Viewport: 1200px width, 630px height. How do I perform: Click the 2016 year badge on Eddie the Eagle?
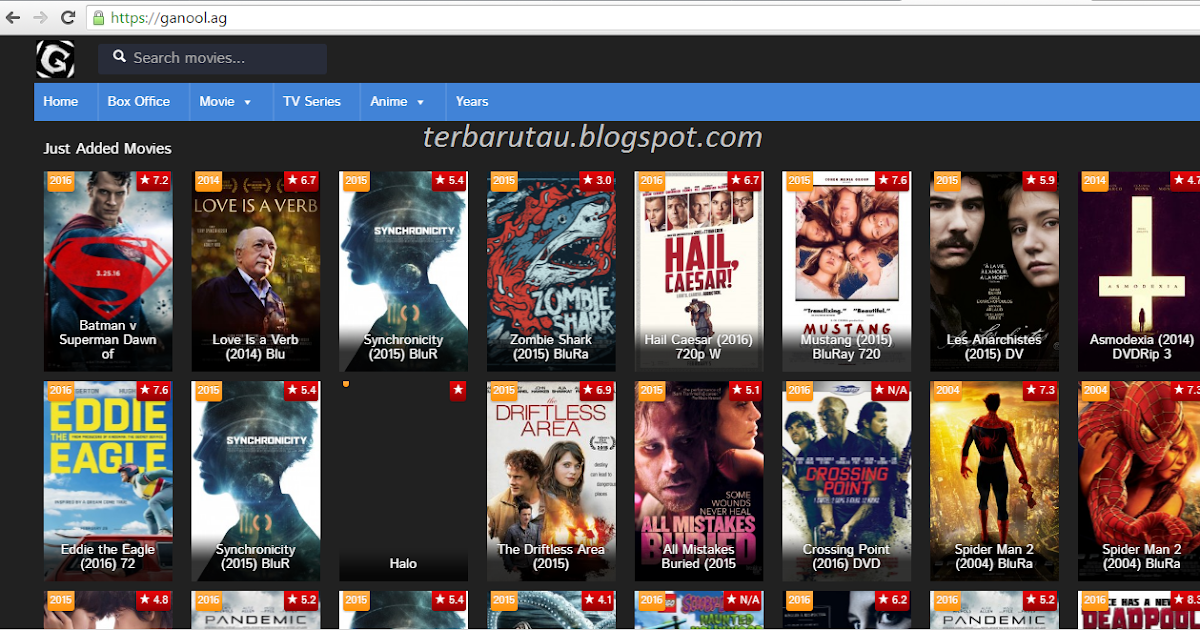60,390
